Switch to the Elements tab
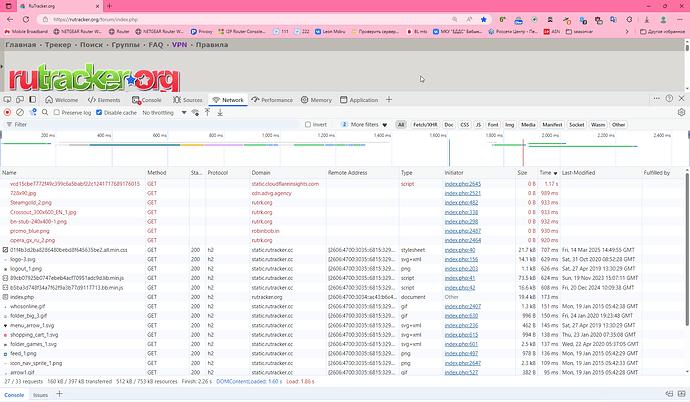 [104, 100]
